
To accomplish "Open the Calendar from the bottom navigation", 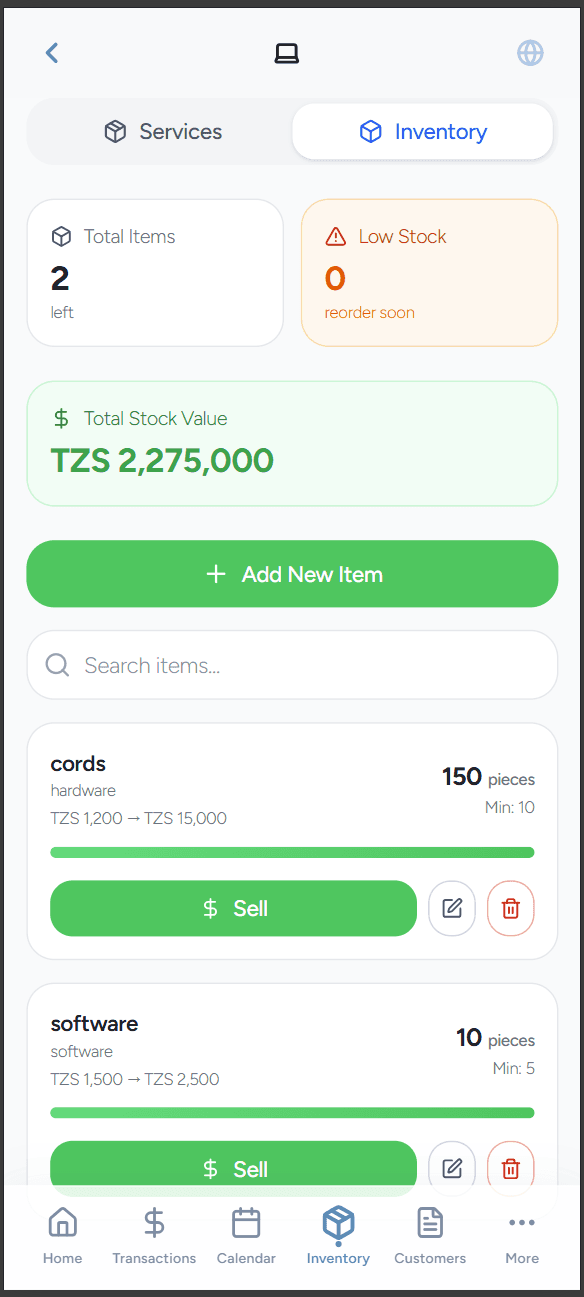I will point(246,1235).
